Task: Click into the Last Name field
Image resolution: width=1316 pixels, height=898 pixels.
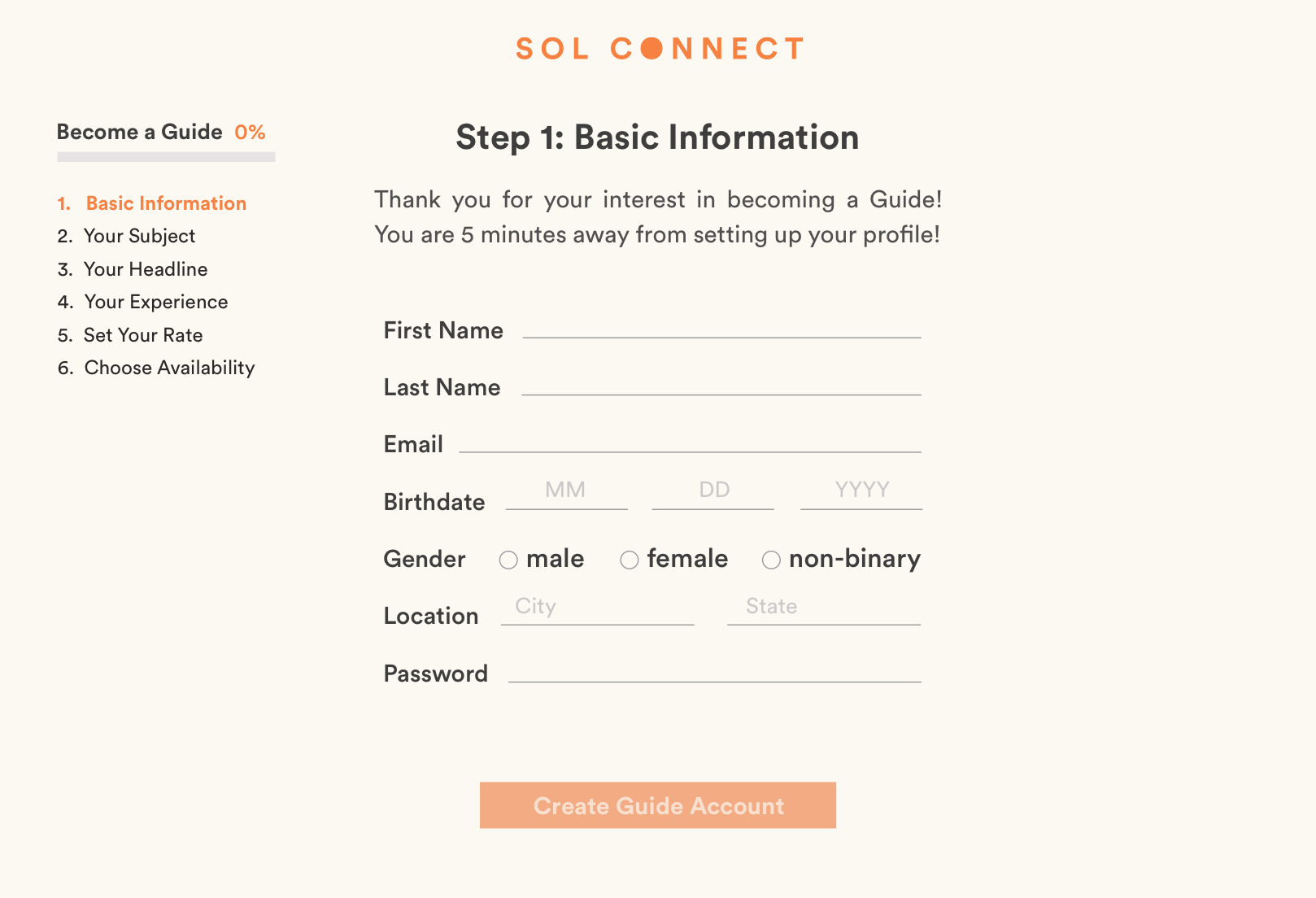Action: click(721, 385)
